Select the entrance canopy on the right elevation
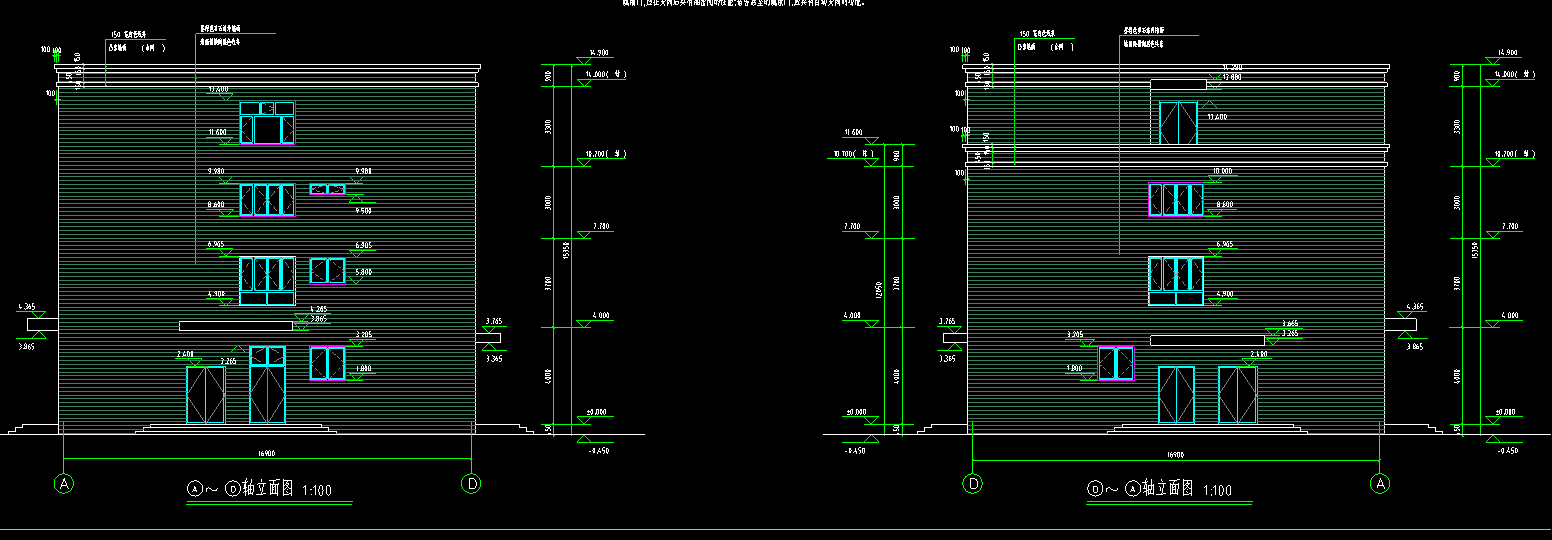Image resolution: width=1552 pixels, height=540 pixels. pos(1207,341)
